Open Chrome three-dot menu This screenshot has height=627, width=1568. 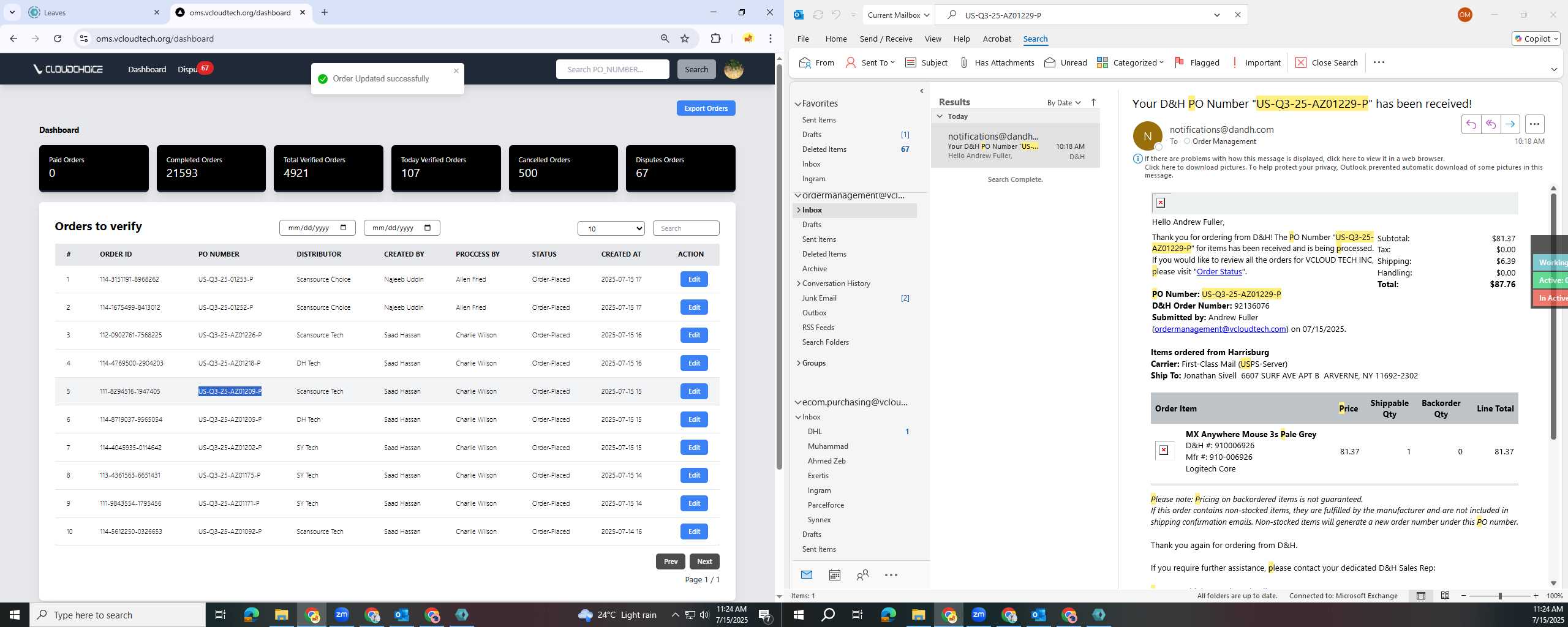(770, 39)
